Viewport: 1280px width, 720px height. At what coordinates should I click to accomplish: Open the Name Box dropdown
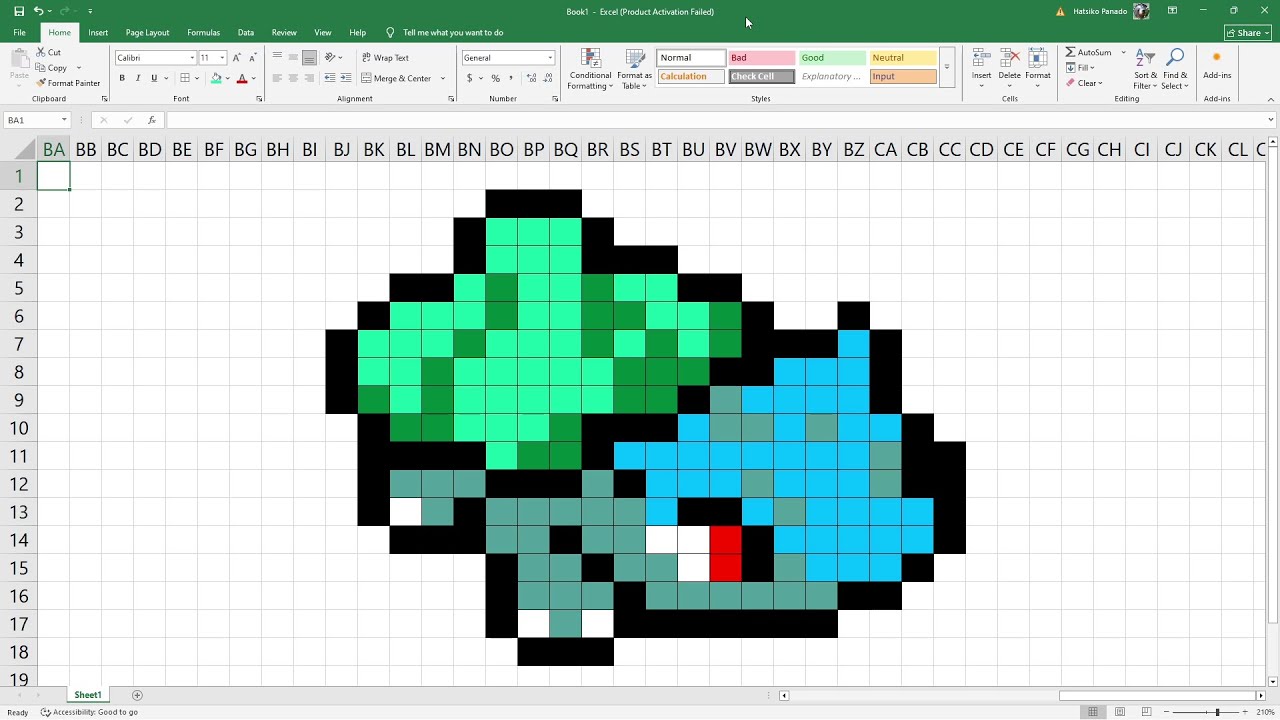coord(64,120)
